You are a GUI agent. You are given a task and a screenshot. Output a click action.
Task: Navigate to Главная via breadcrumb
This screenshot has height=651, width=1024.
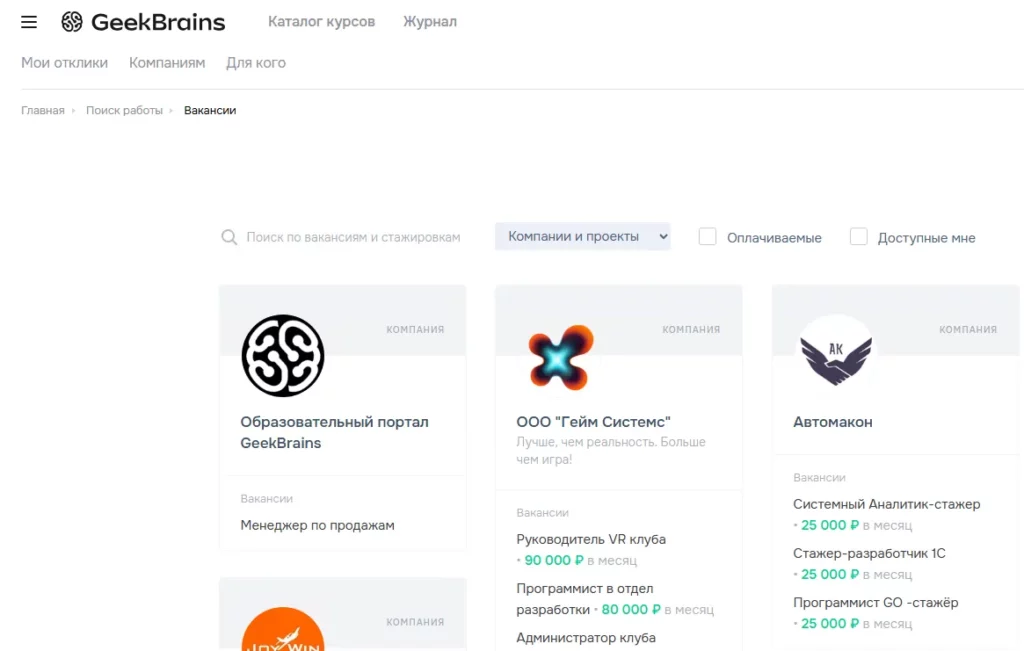[x=42, y=110]
